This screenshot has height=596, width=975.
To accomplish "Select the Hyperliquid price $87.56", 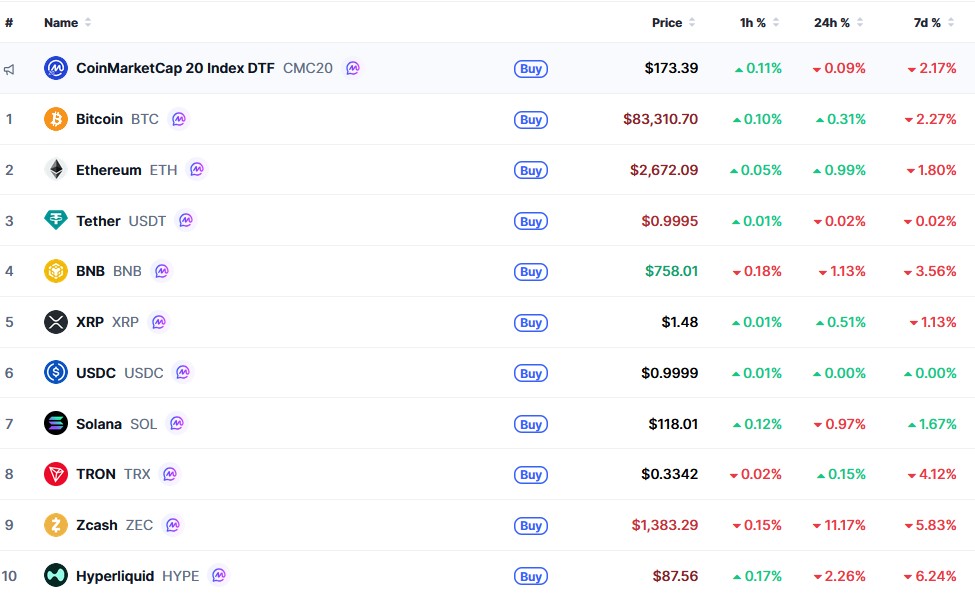I will (675, 576).
